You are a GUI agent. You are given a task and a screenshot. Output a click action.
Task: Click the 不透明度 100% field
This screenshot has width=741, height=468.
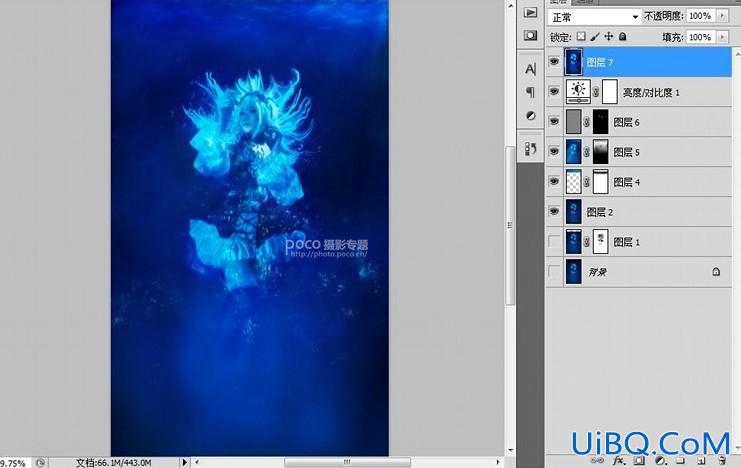701,16
